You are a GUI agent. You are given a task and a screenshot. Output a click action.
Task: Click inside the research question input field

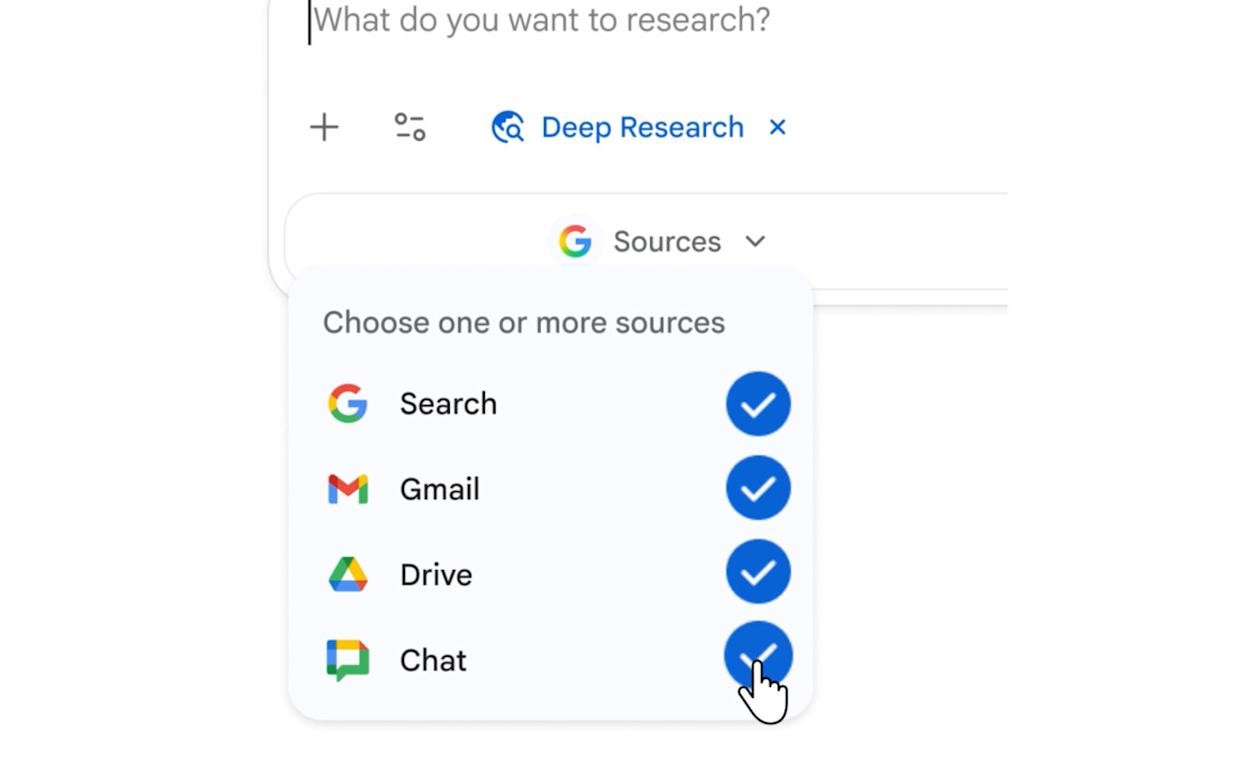pyautogui.click(x=540, y=20)
